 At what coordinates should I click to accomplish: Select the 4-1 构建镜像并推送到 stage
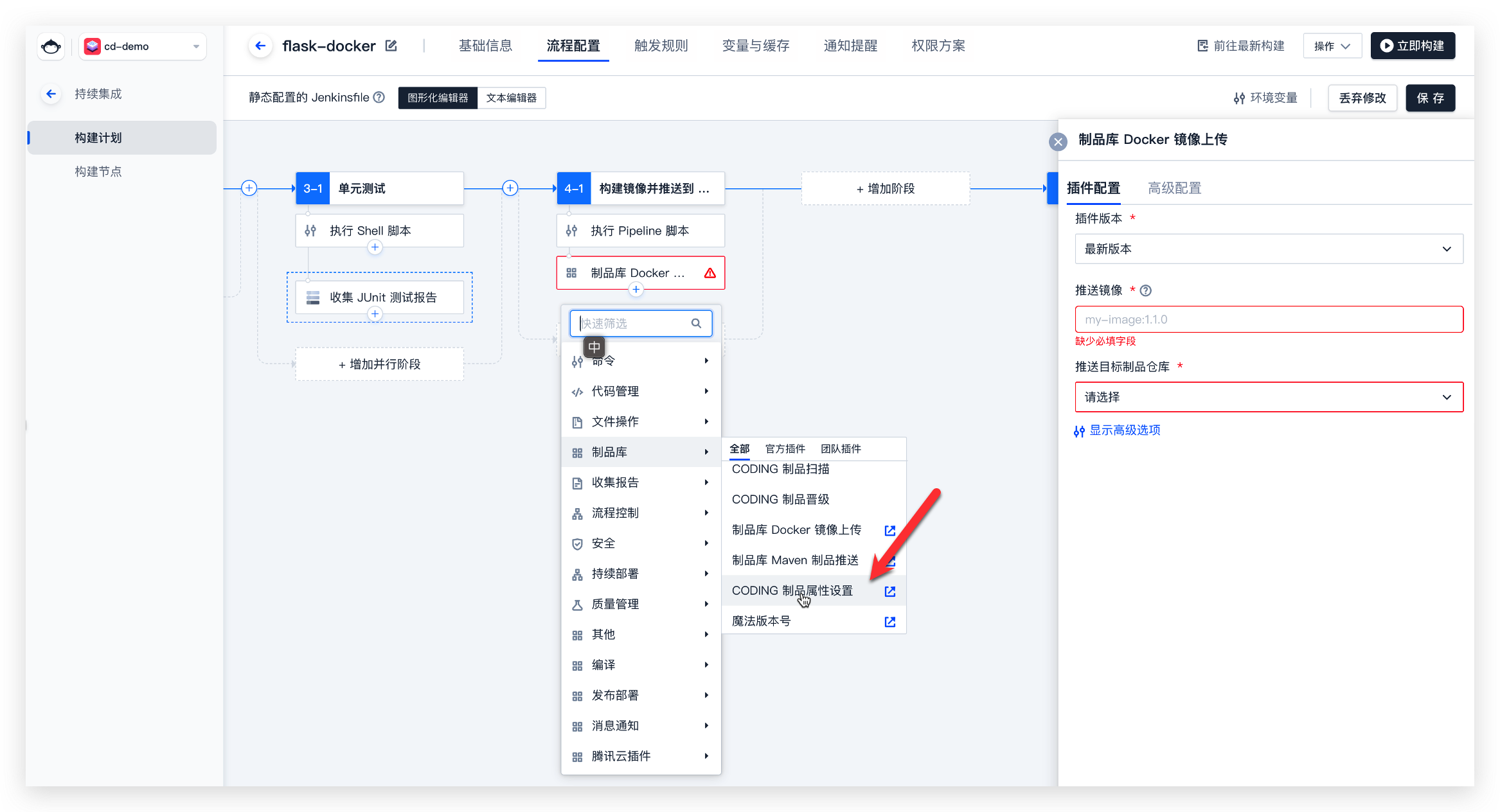[641, 188]
